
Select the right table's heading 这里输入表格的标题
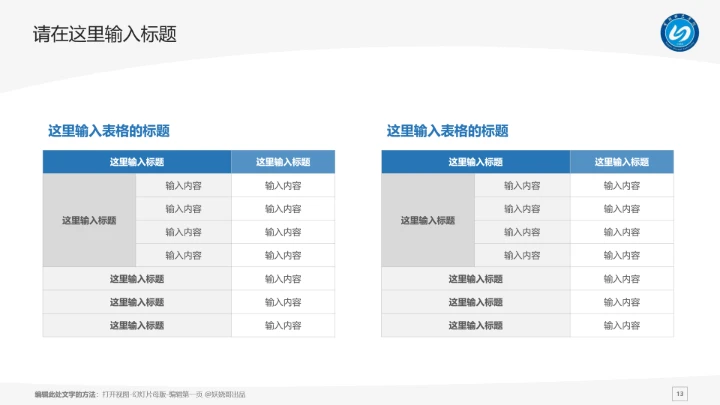(x=447, y=131)
